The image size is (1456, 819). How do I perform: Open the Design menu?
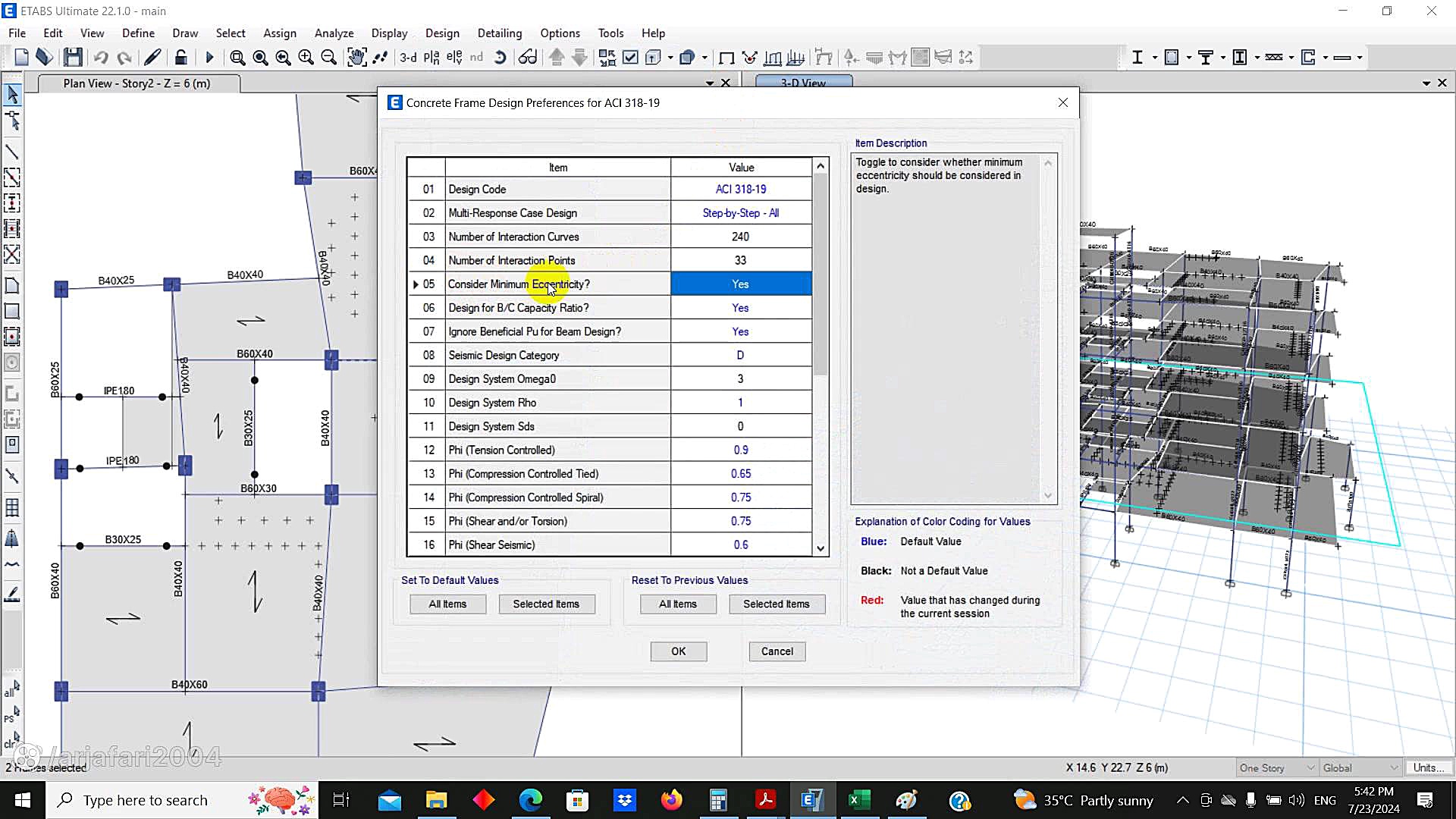point(442,33)
